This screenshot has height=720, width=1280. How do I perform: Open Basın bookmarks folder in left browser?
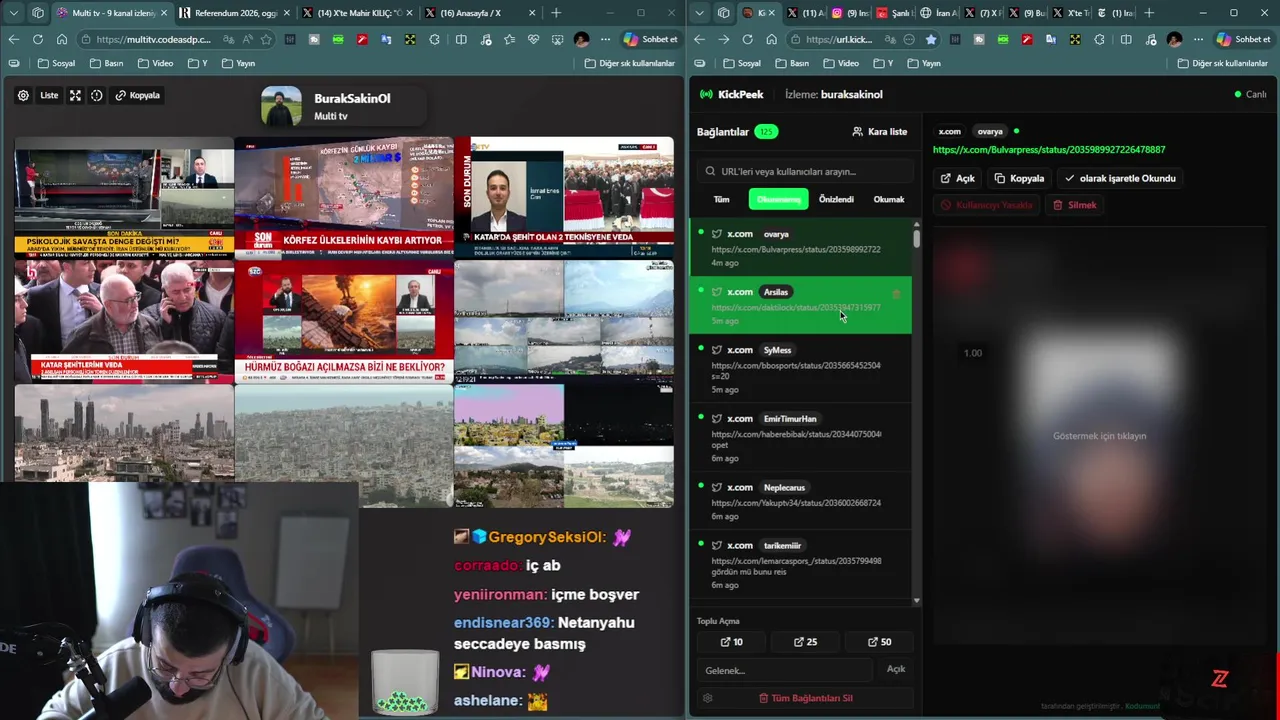[107, 63]
